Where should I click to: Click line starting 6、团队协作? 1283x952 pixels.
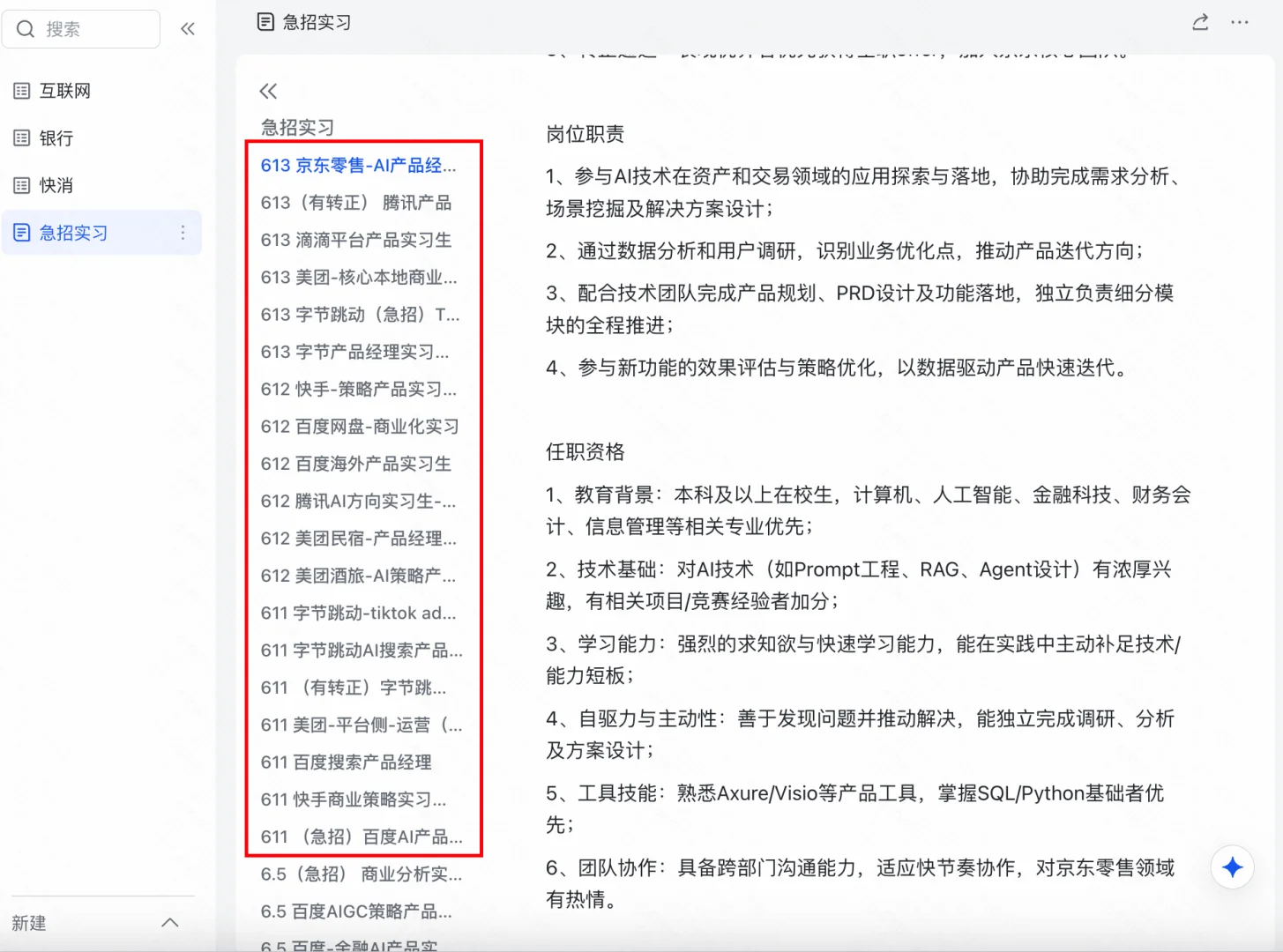point(861,883)
